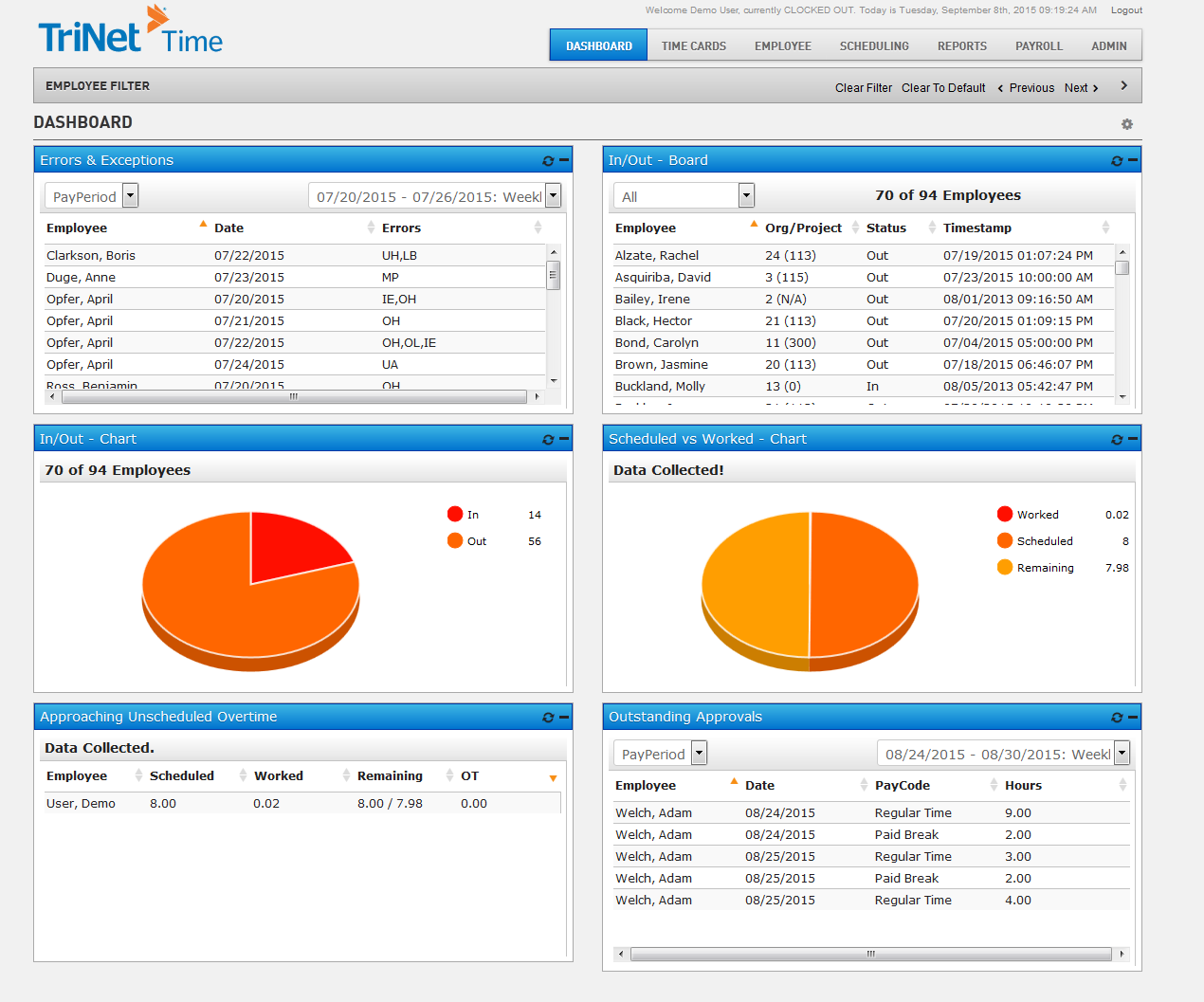Click the Logout link
The image size is (1204, 1002).
click(x=1125, y=9)
